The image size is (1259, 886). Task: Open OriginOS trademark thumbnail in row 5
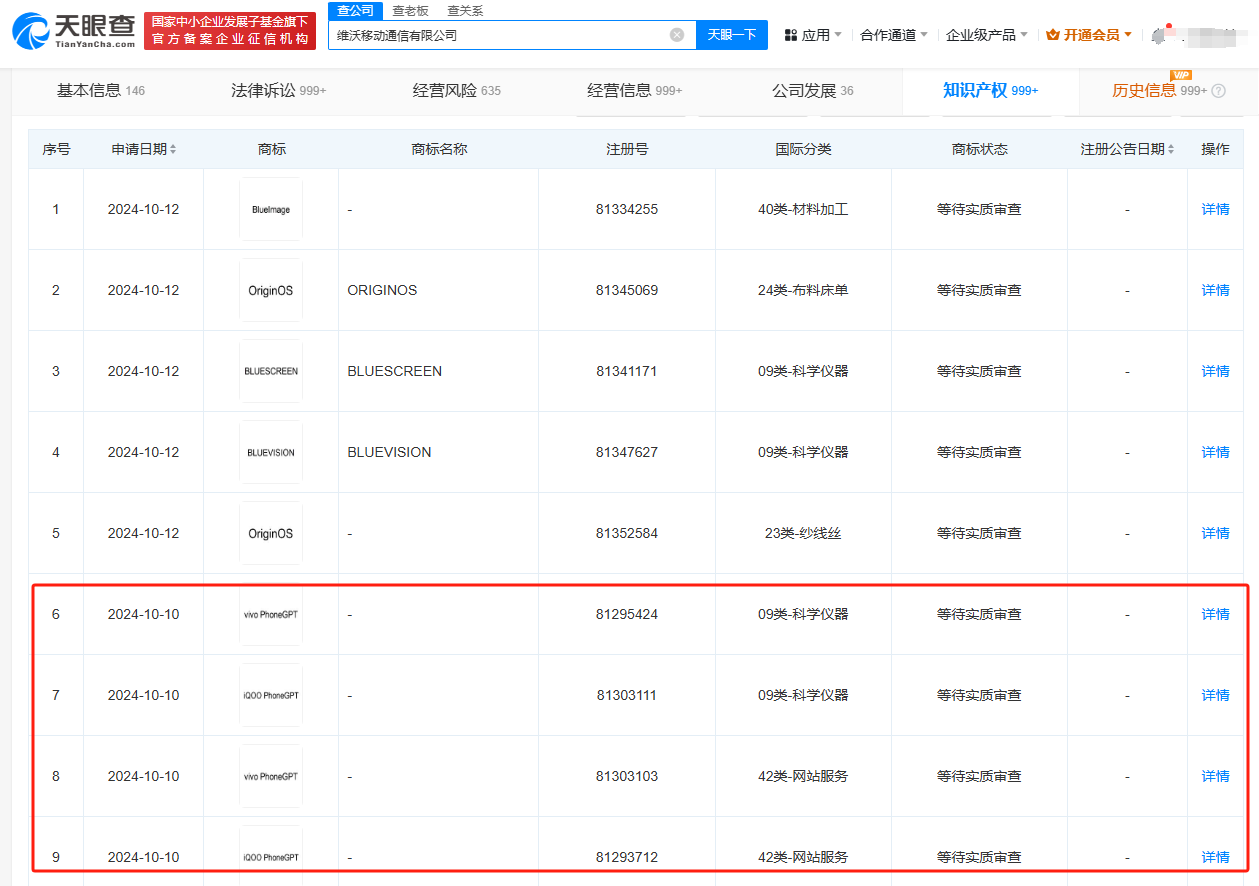pyautogui.click(x=271, y=533)
